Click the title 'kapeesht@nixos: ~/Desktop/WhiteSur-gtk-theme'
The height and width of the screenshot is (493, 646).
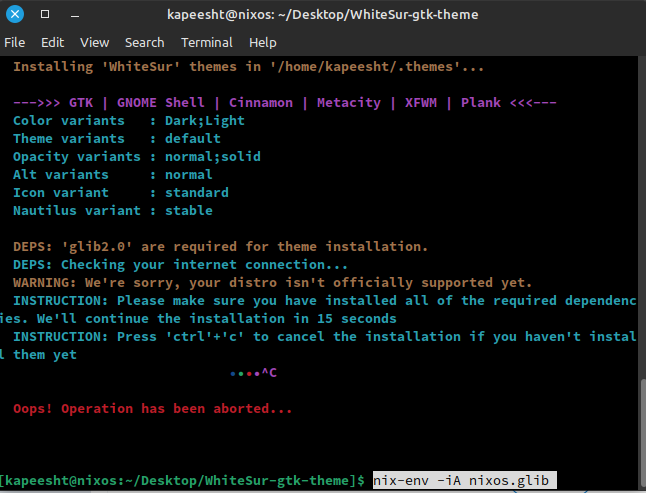click(323, 15)
